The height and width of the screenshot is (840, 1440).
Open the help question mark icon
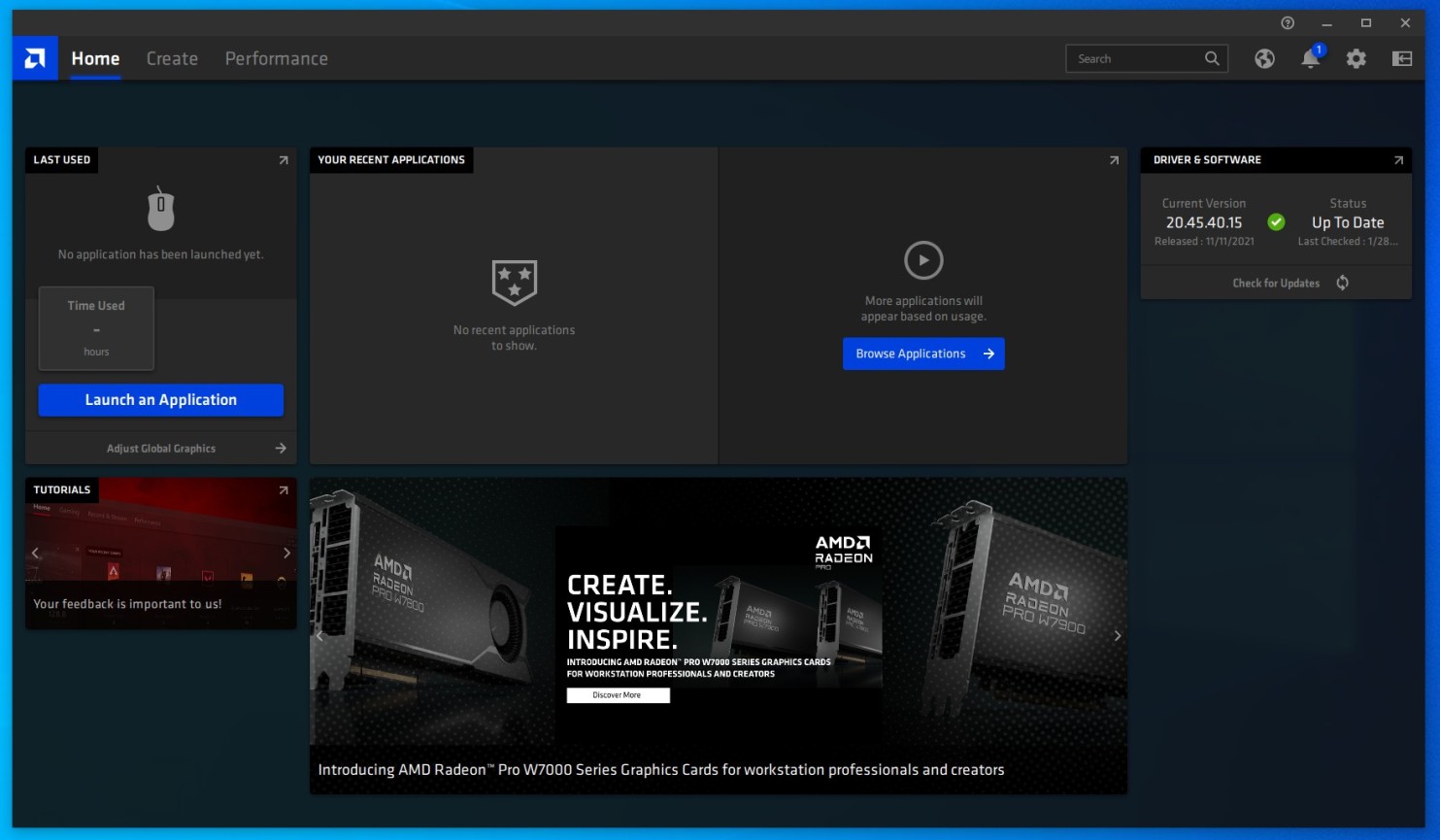coord(1288,23)
